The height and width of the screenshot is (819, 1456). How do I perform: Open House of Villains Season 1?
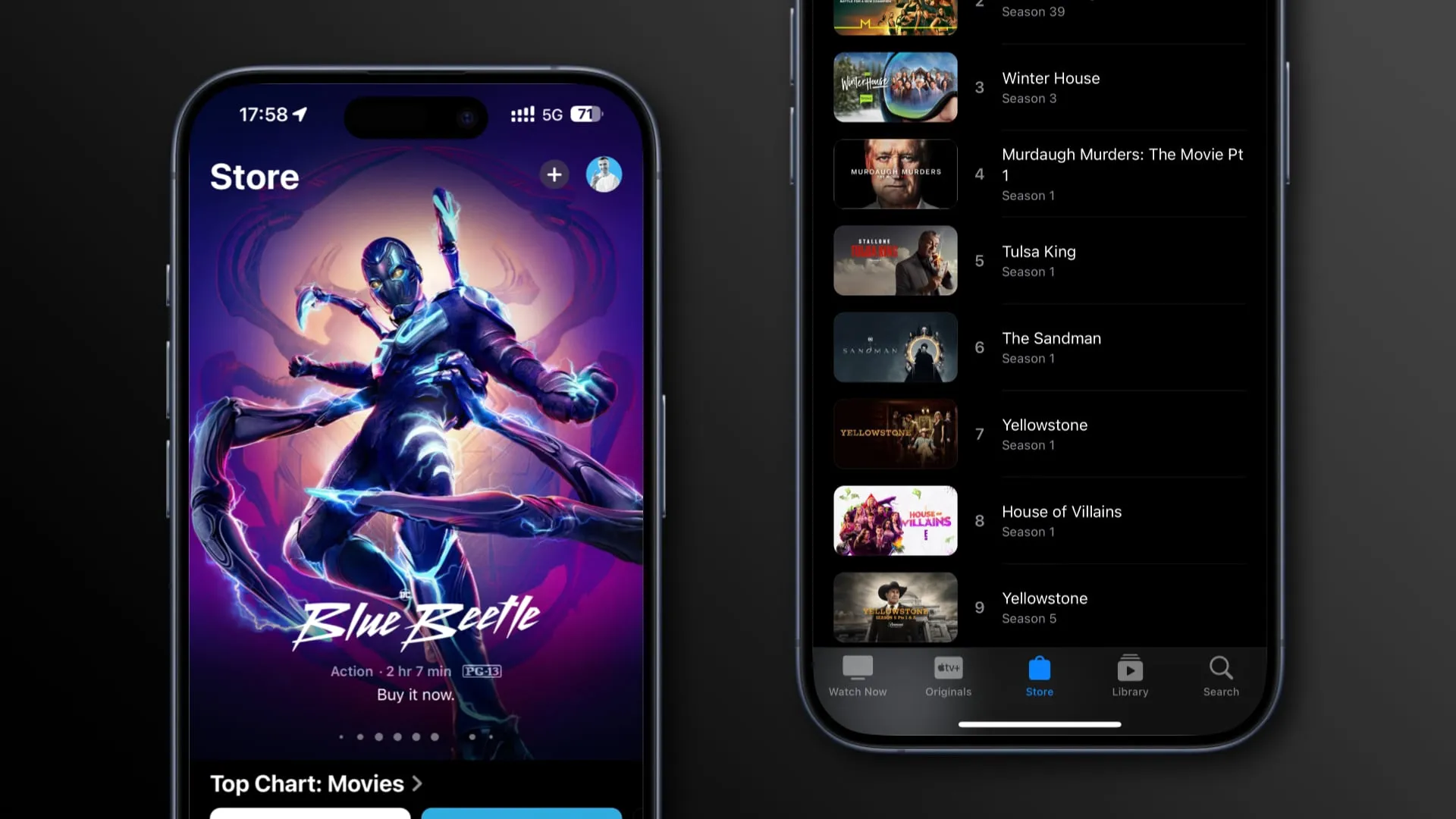(1061, 520)
